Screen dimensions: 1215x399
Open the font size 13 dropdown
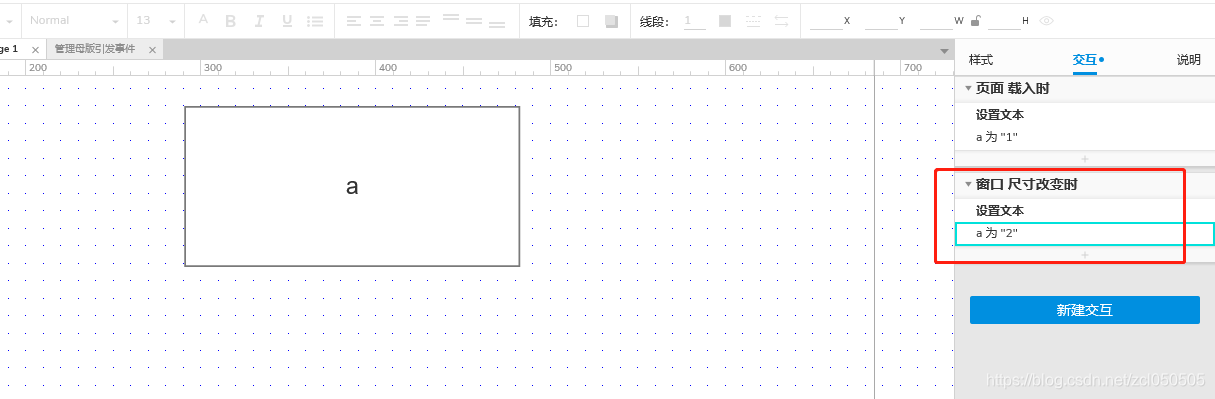156,20
